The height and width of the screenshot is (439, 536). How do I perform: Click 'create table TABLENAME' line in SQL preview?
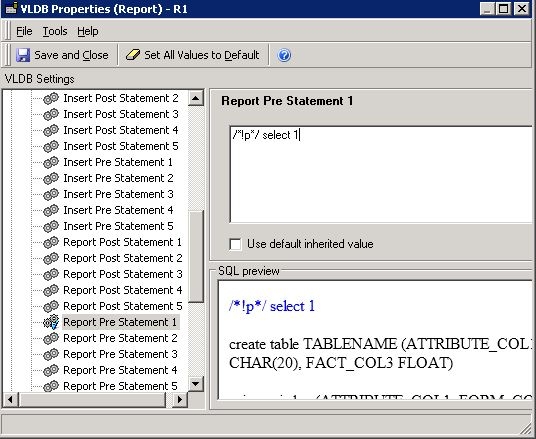[380, 344]
